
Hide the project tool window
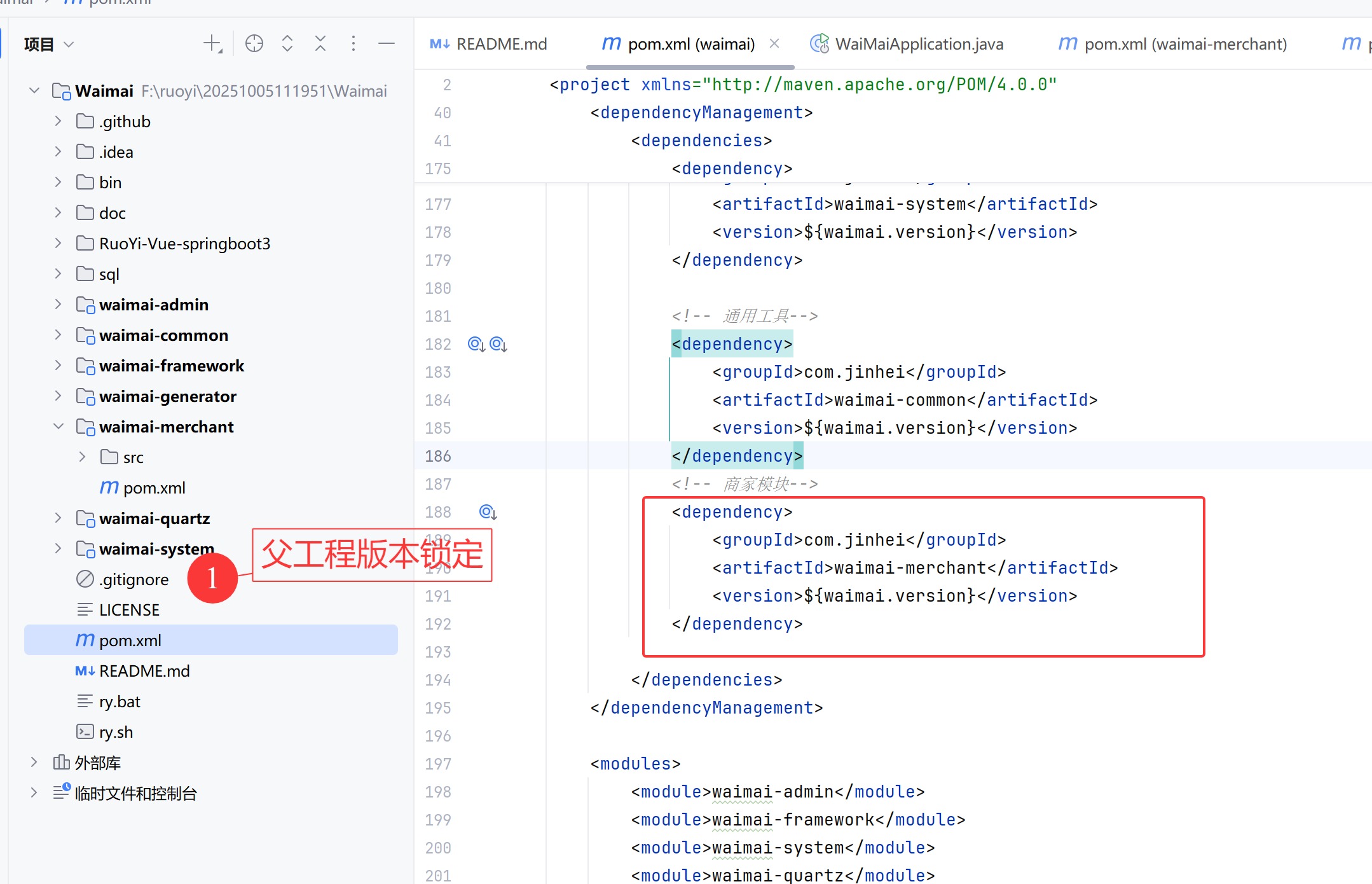click(x=387, y=44)
